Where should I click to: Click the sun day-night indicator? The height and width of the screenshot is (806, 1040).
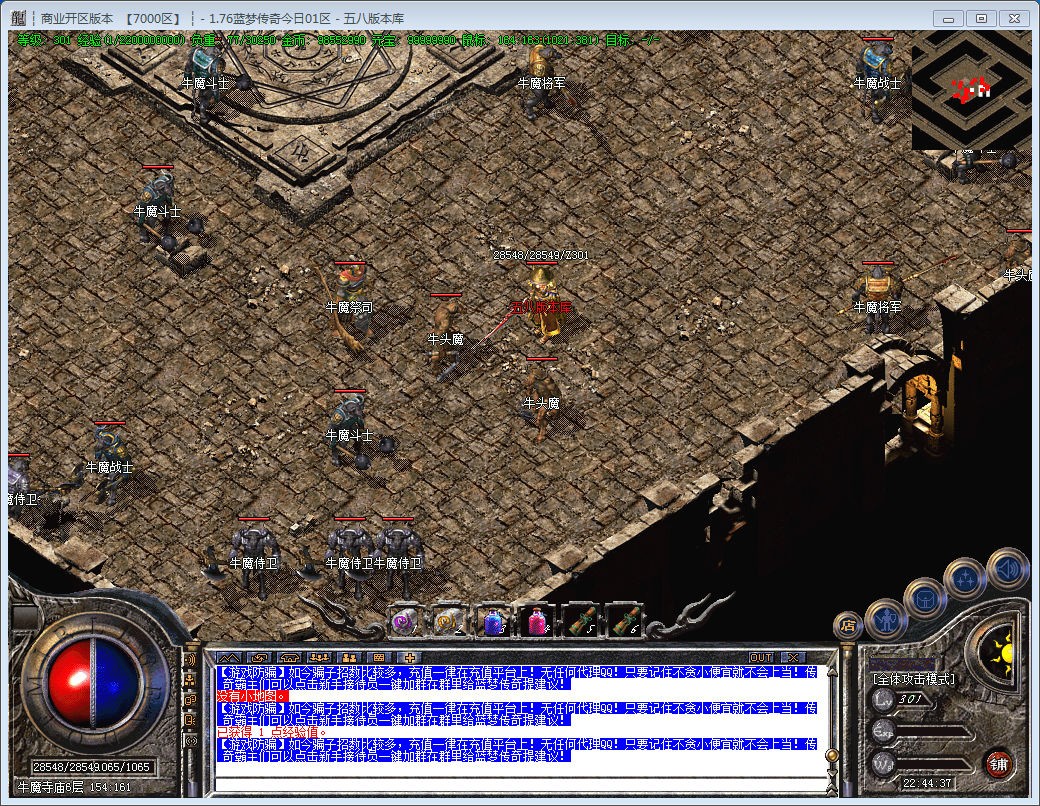coord(1000,654)
